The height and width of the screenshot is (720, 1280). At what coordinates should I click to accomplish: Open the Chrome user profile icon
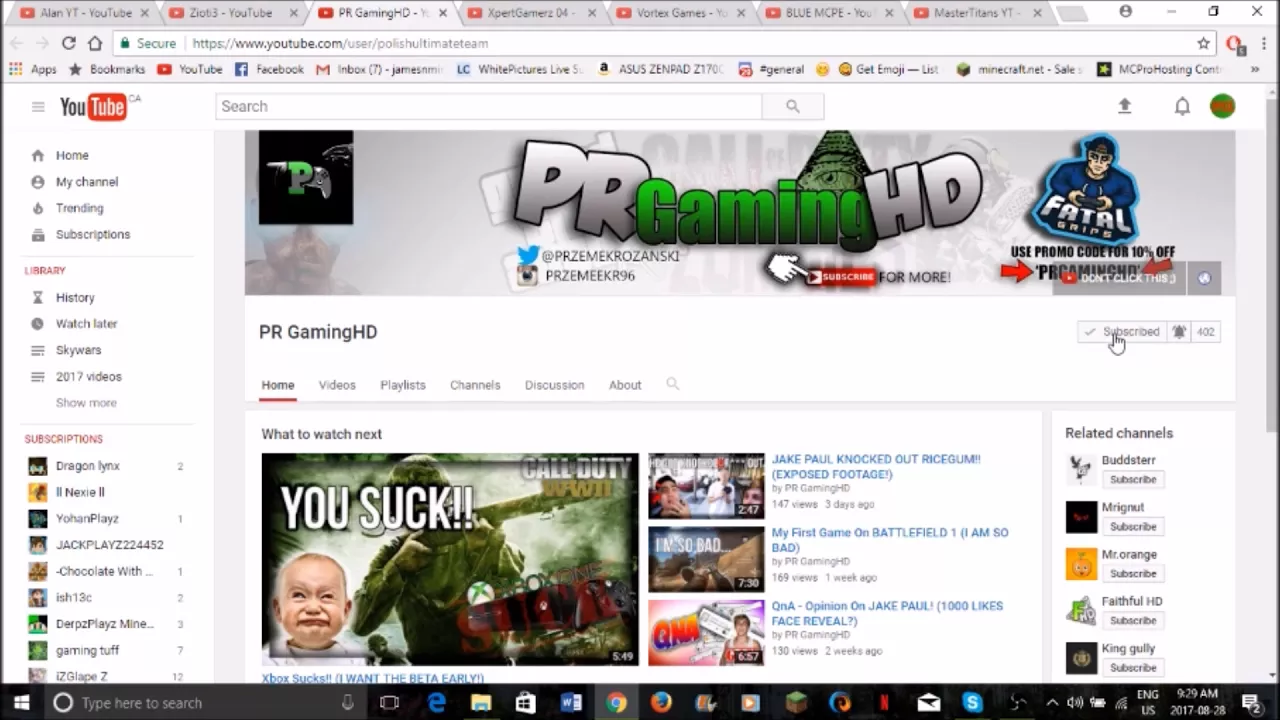pos(1126,12)
